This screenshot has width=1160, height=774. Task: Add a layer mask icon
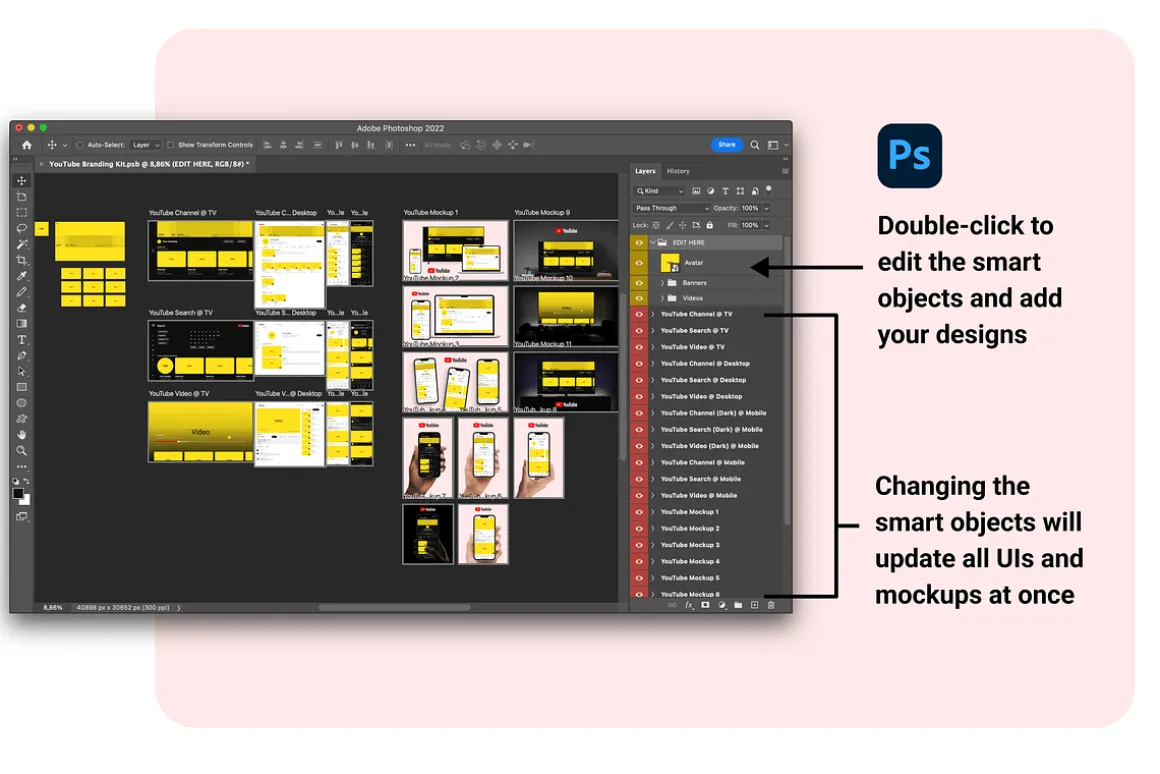pyautogui.click(x=706, y=605)
